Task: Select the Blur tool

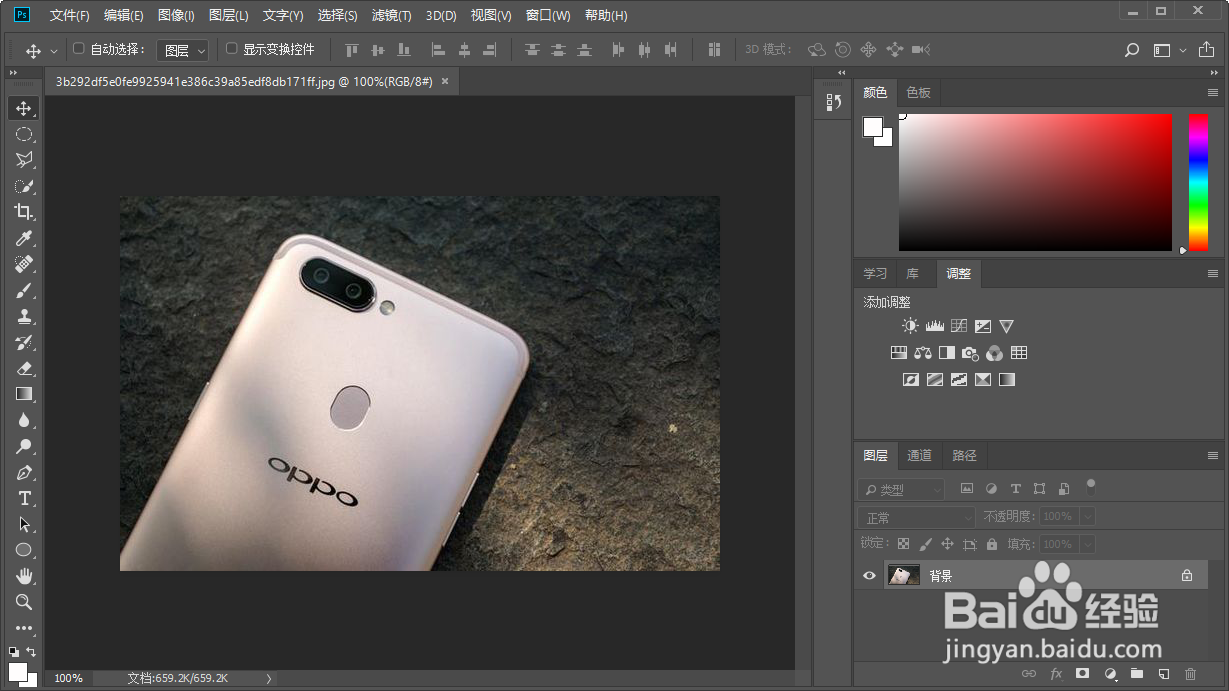Action: click(x=24, y=420)
